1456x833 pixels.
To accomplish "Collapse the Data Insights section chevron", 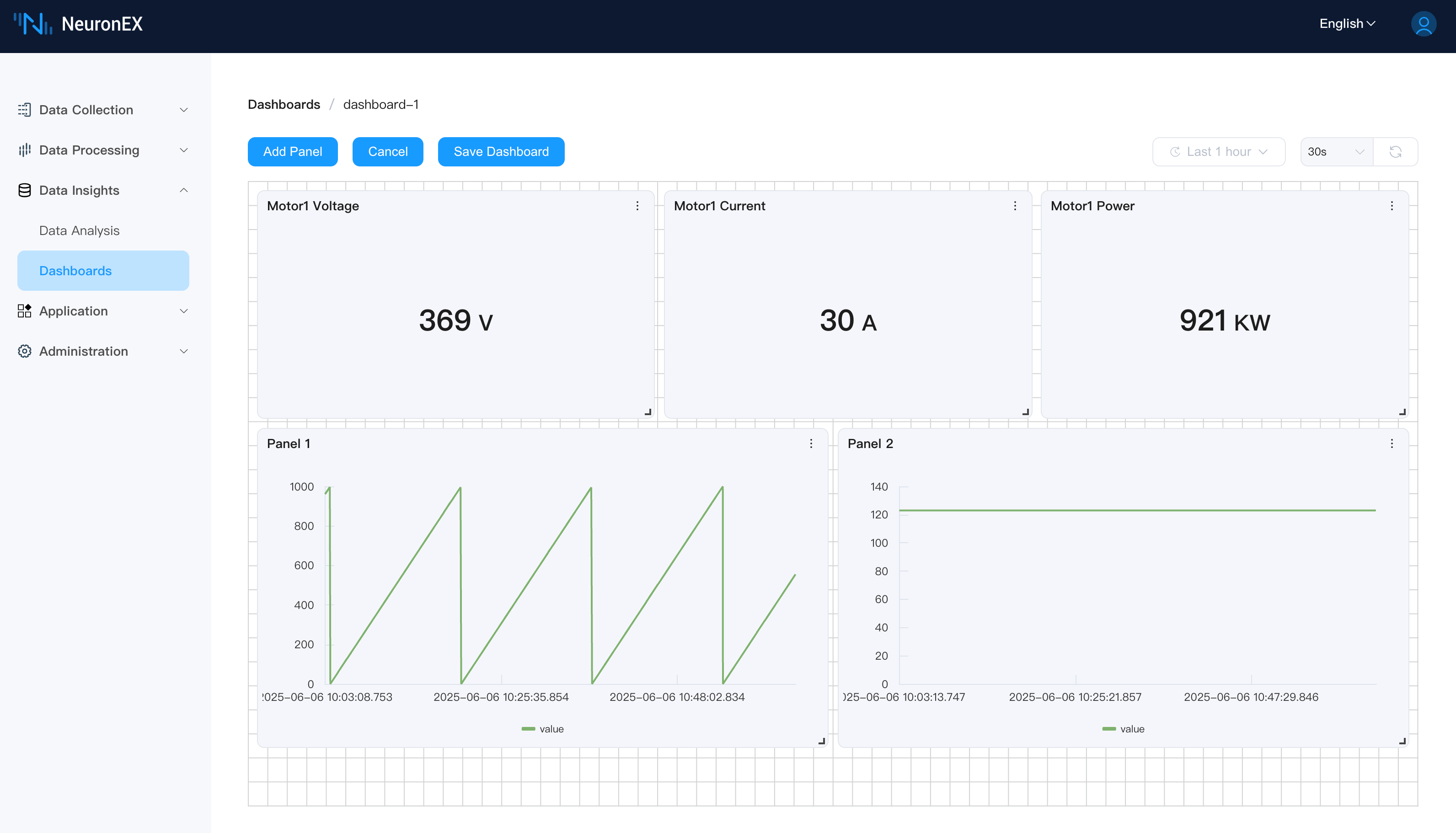I will click(x=183, y=190).
